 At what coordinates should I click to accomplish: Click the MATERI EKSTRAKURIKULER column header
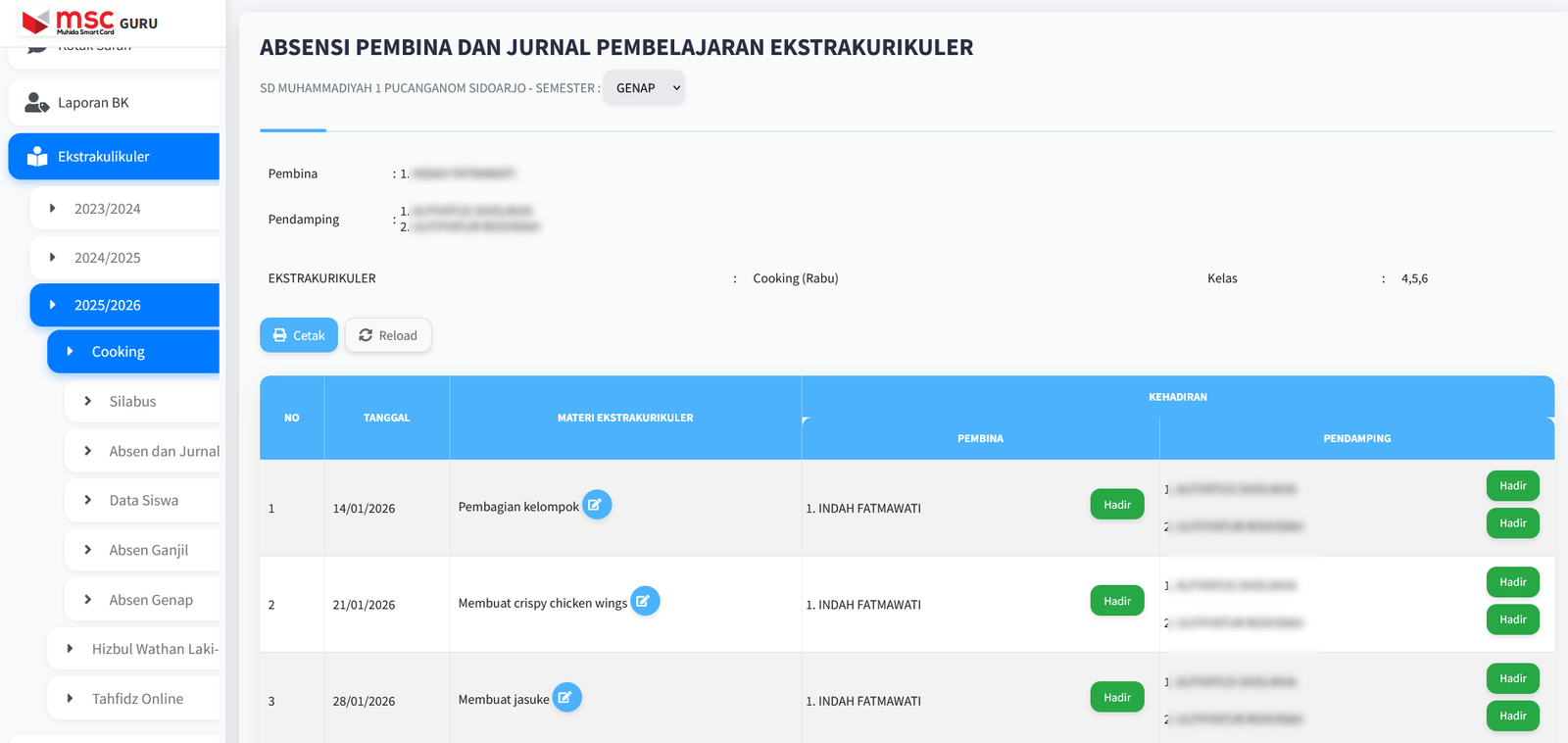(x=625, y=418)
